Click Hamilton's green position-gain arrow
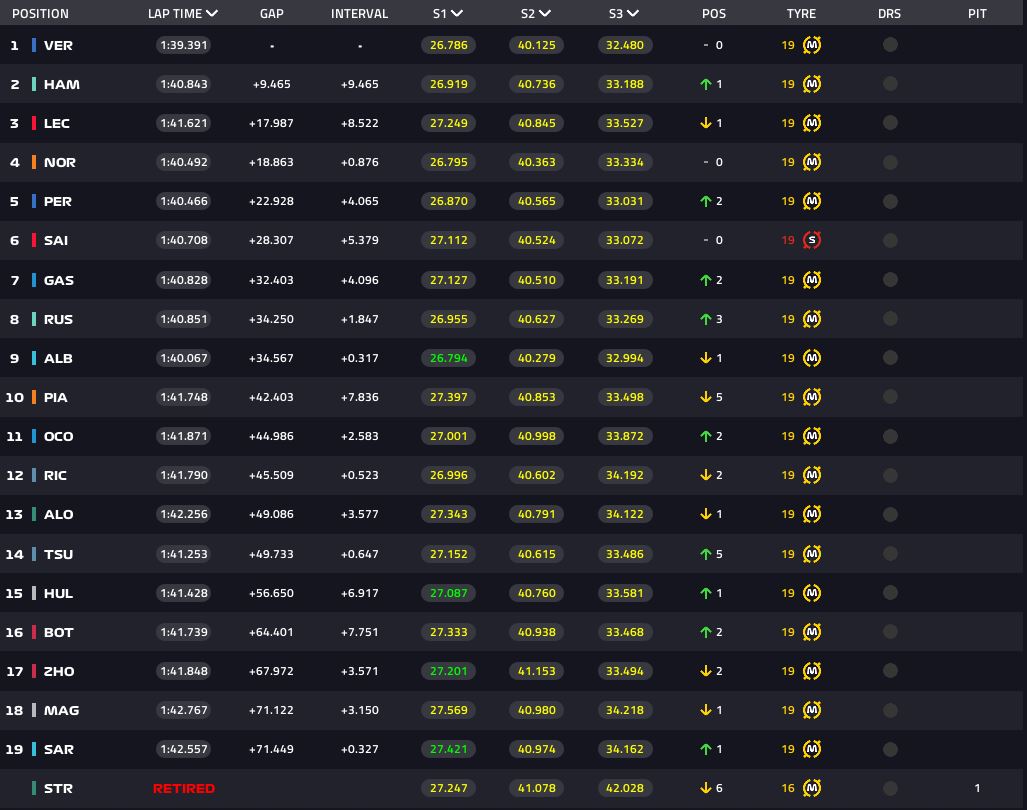The height and width of the screenshot is (810, 1027). [706, 84]
